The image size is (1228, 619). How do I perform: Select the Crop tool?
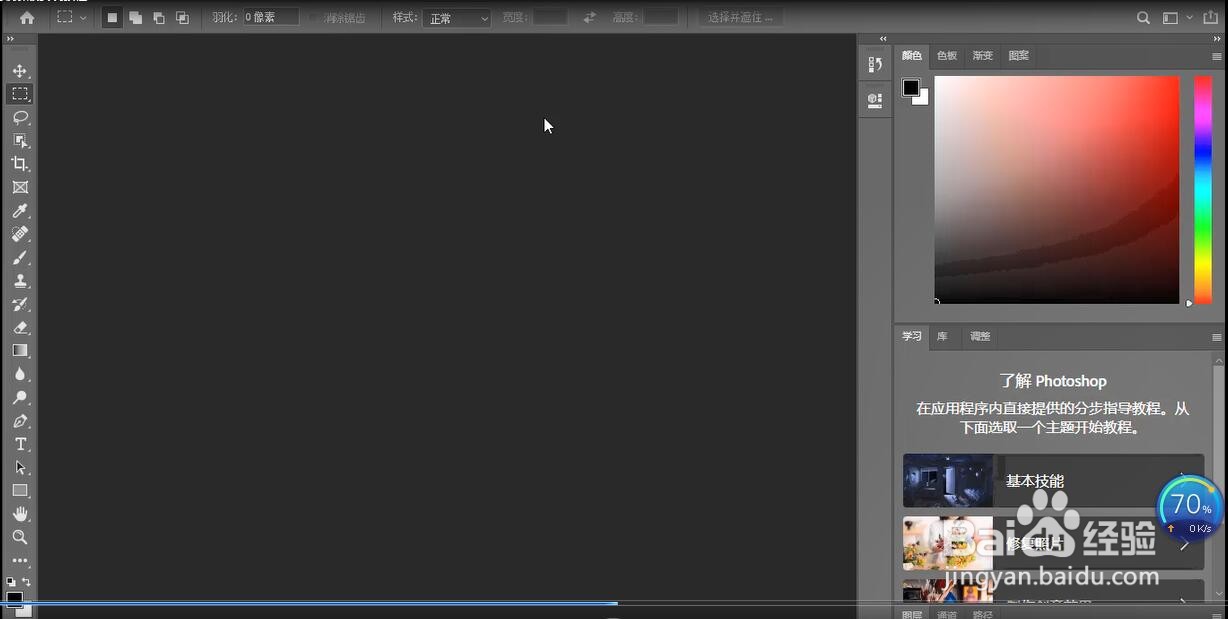click(20, 164)
